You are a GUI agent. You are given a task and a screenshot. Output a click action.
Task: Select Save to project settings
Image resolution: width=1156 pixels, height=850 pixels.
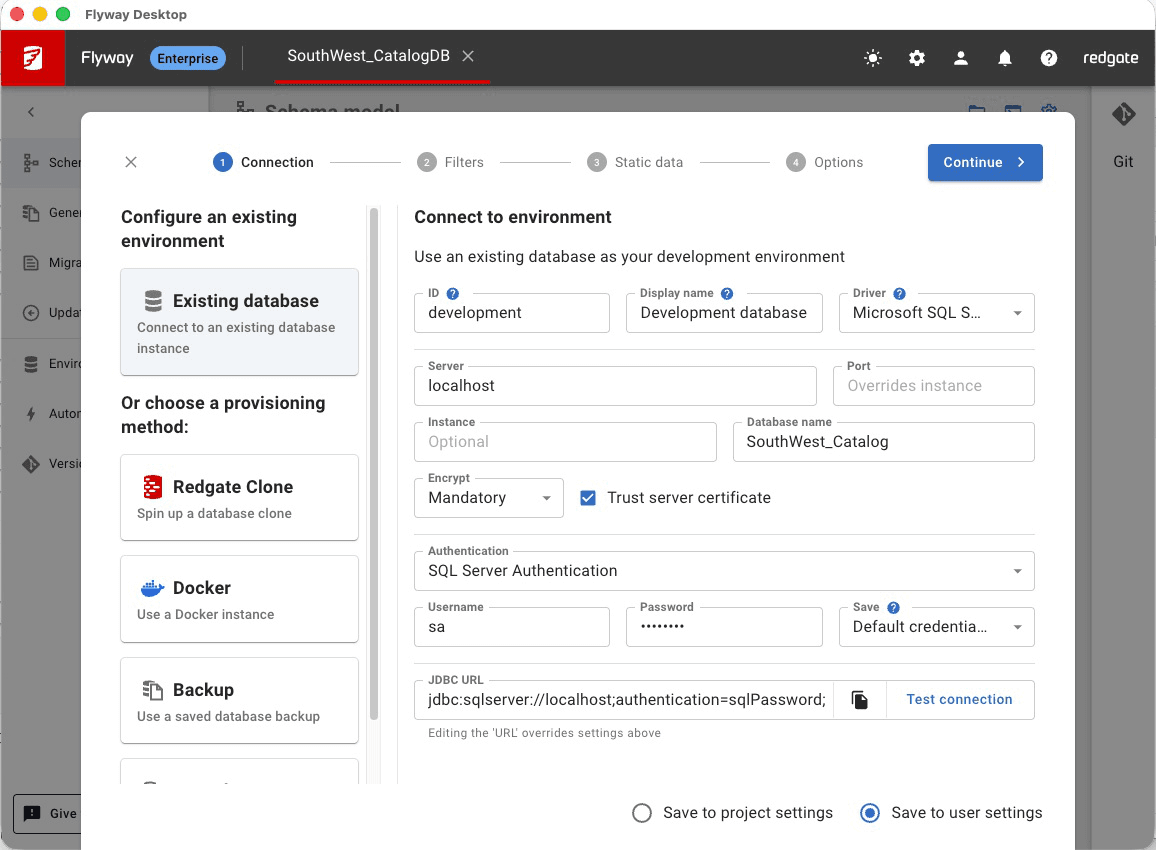(x=642, y=812)
